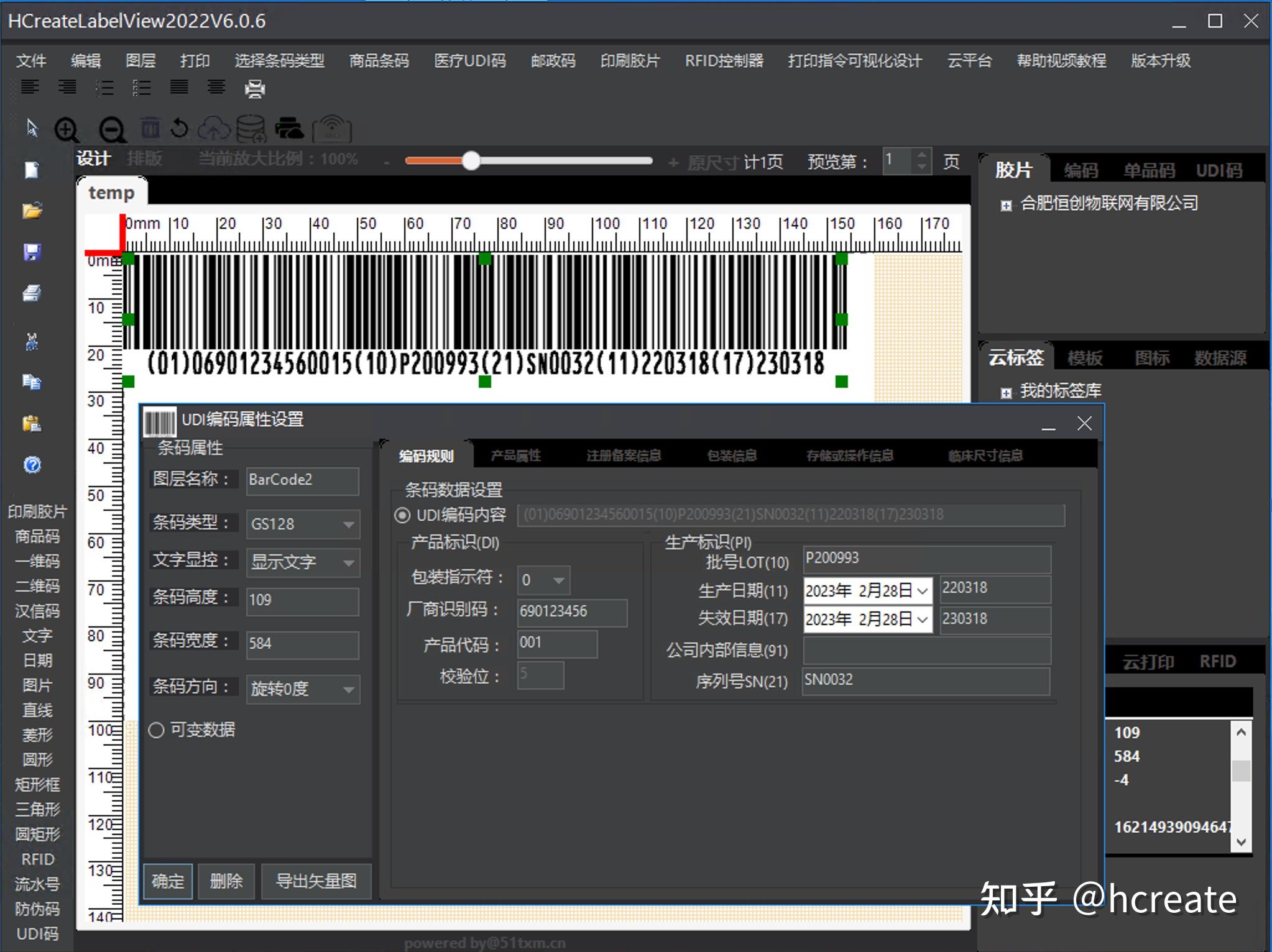1272x952 pixels.
Task: Click the 导出矢量图 export button
Action: point(316,881)
